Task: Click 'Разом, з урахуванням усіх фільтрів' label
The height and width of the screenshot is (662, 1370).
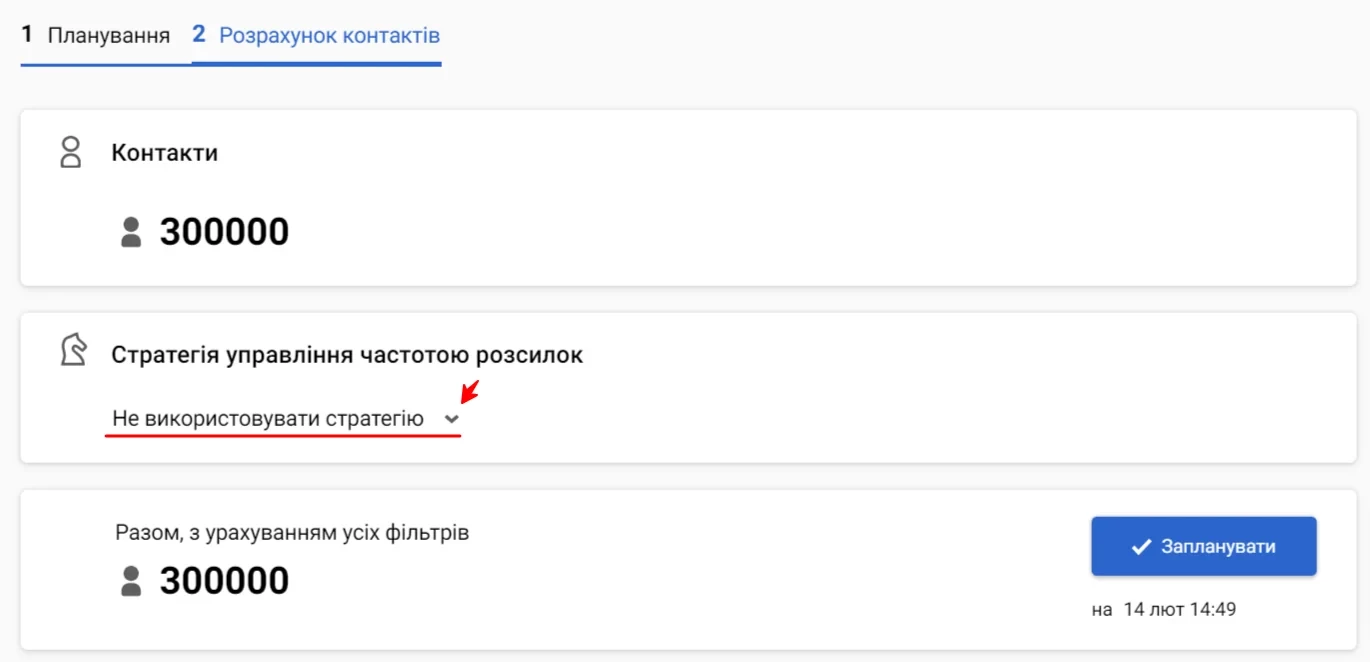Action: coord(292,533)
